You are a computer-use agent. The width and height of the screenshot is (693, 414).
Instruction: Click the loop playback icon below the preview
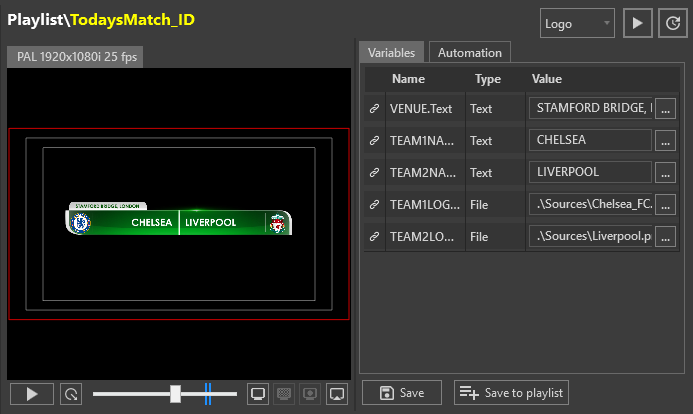click(x=69, y=394)
